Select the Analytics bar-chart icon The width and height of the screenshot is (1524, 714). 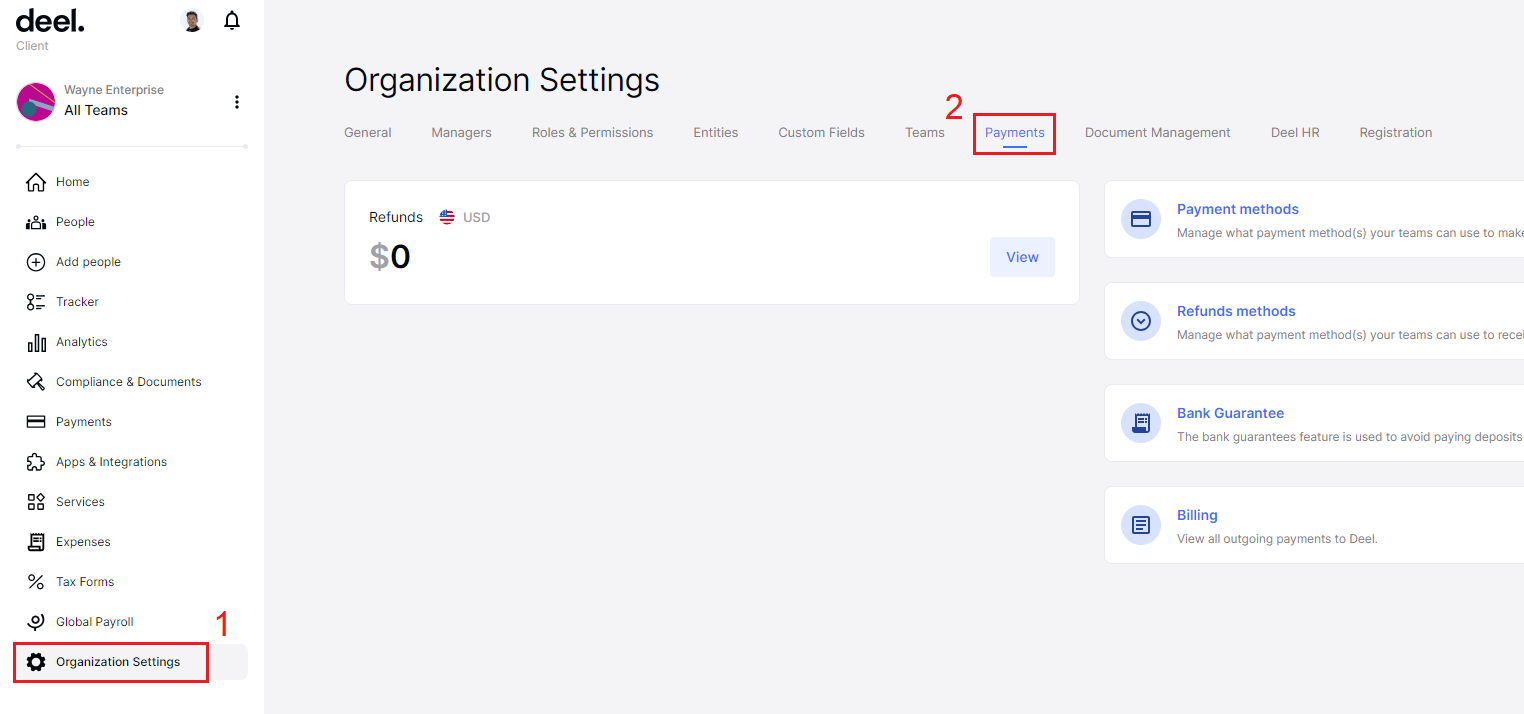(37, 341)
